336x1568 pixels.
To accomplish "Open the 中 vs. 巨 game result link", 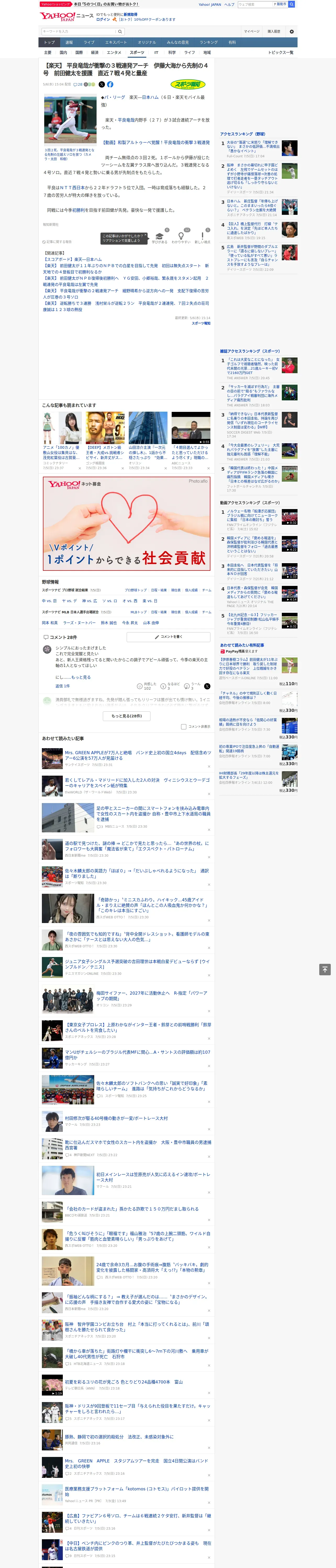I will (49, 601).
